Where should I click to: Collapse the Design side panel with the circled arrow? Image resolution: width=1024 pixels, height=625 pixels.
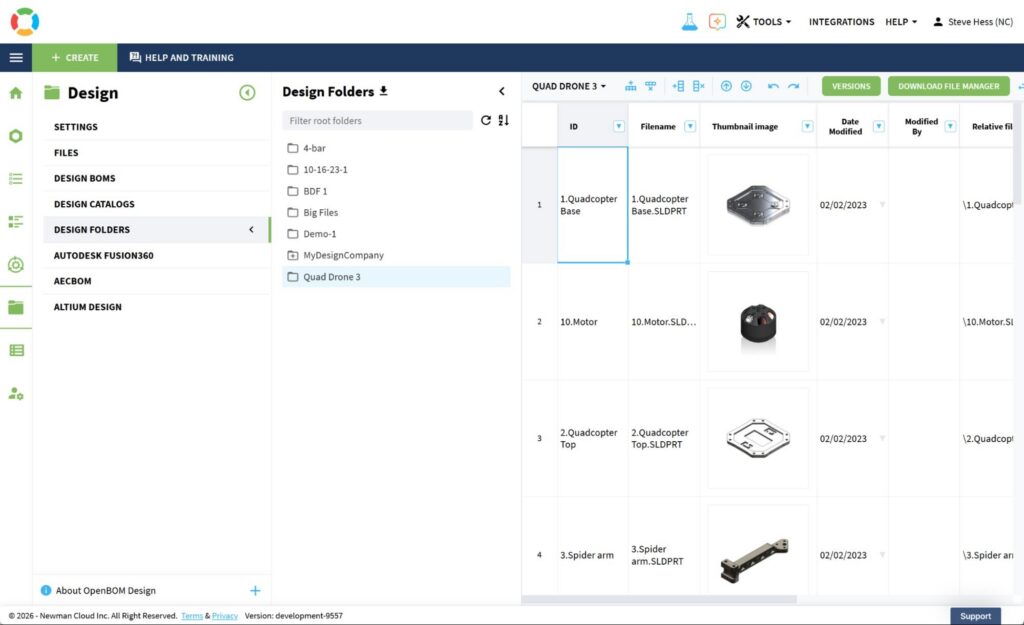click(x=247, y=93)
